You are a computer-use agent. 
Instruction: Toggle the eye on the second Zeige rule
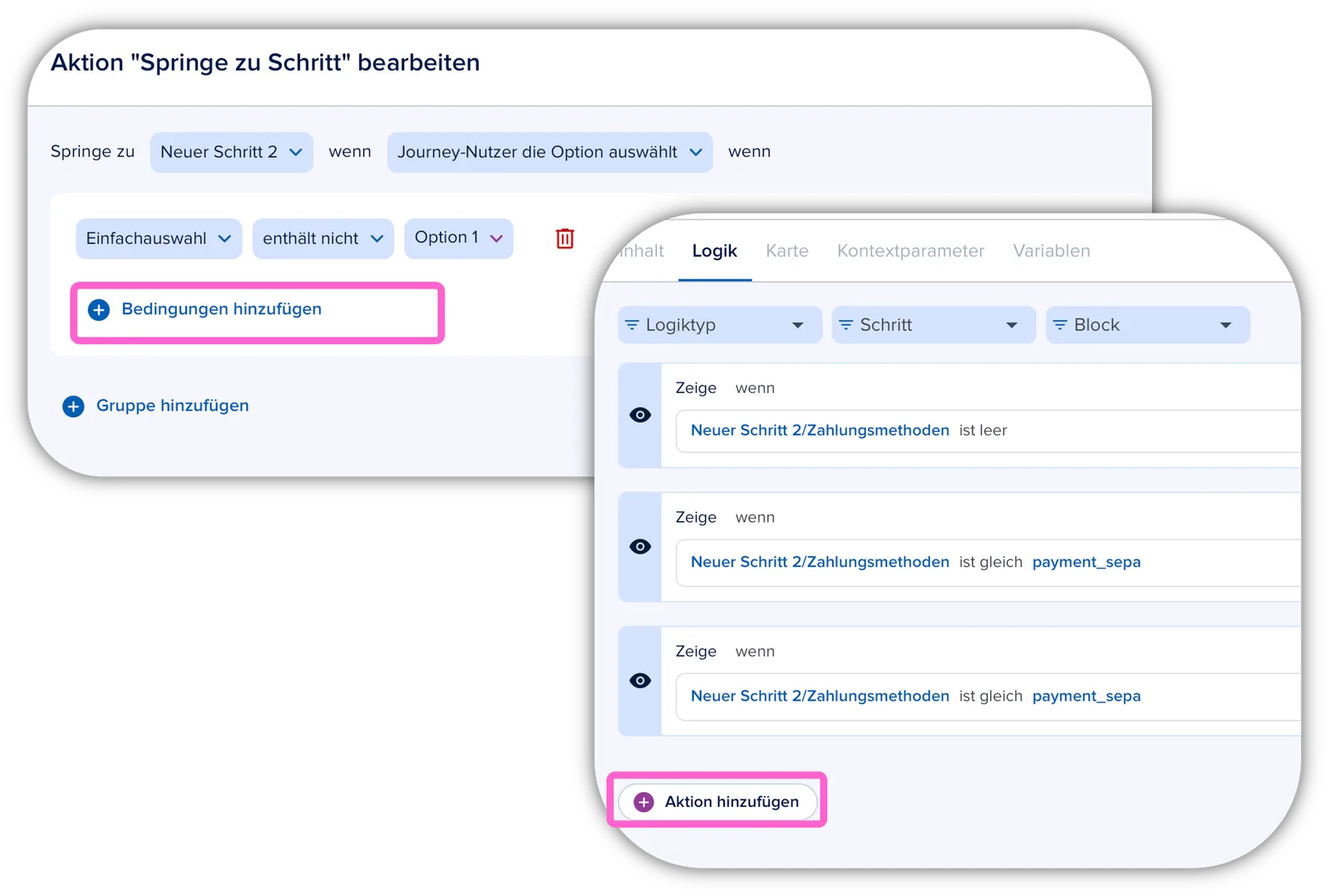point(640,546)
